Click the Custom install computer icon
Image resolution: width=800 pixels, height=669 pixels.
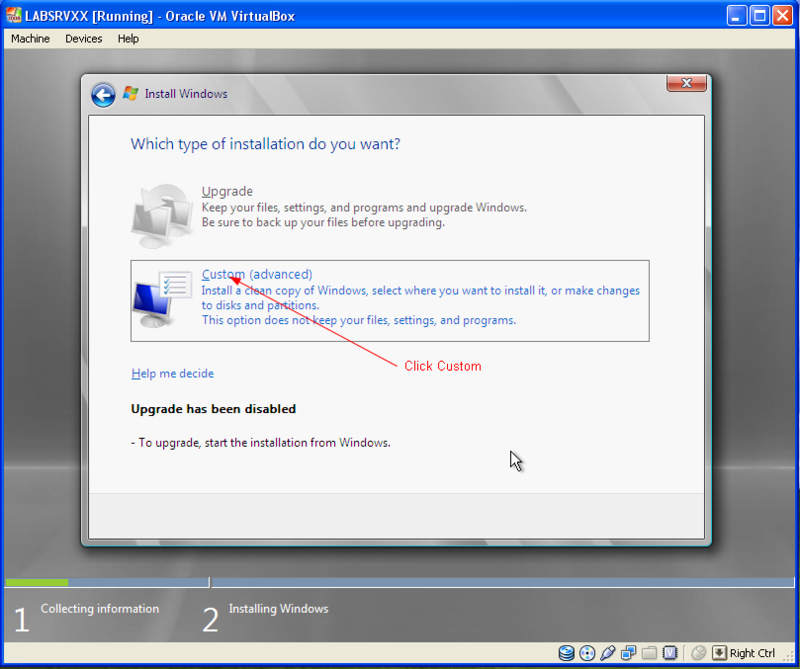162,299
